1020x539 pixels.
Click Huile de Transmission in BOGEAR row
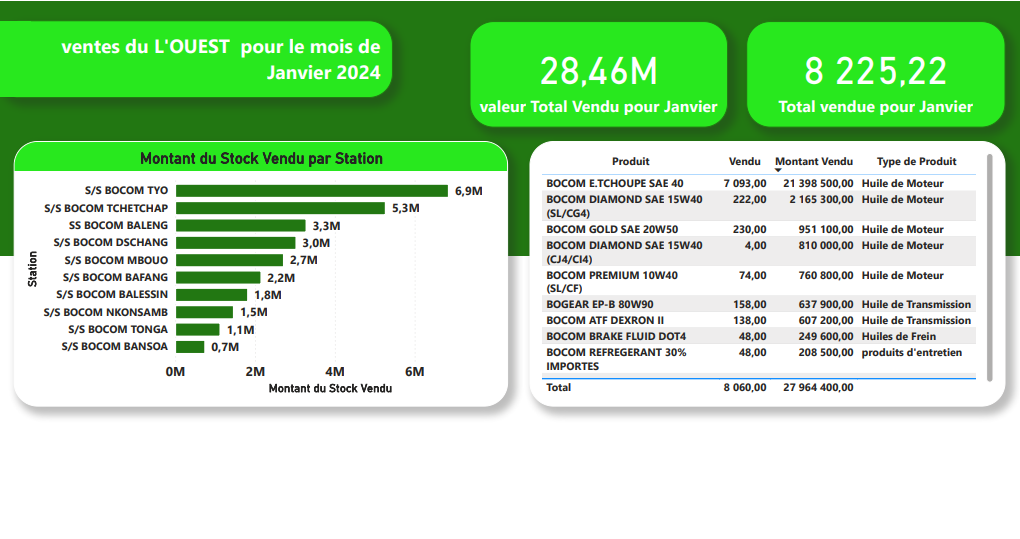916,304
